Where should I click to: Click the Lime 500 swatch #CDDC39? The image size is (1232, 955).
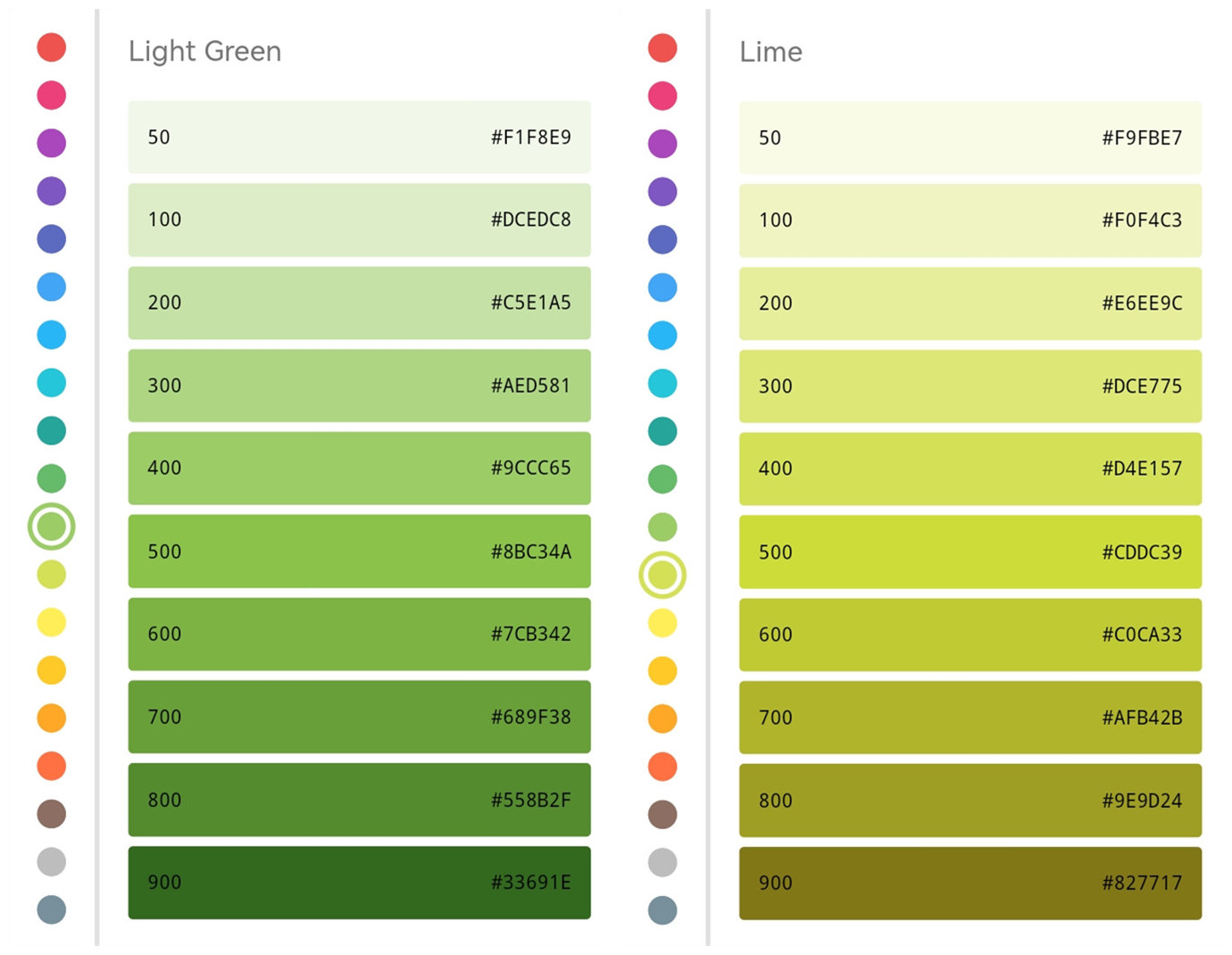[970, 552]
